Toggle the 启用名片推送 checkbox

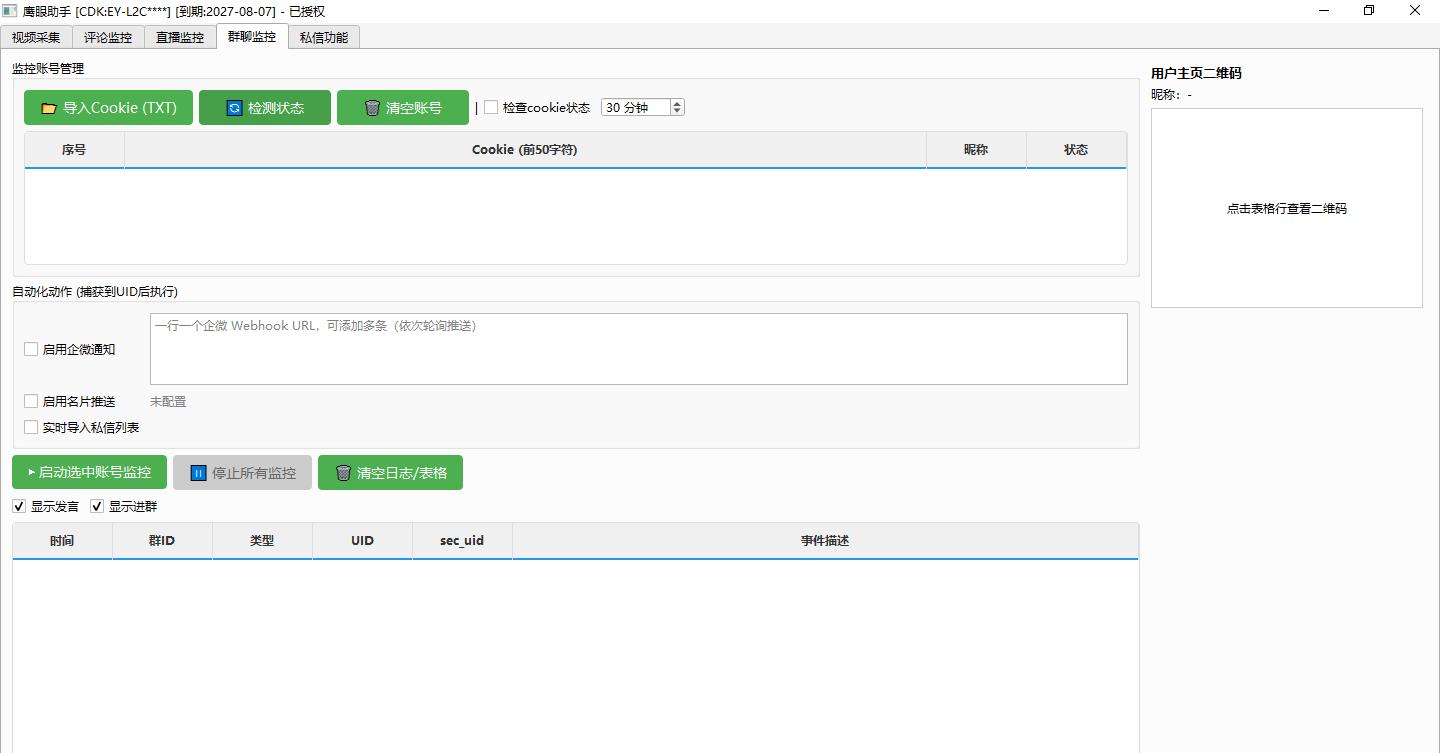tap(31, 401)
